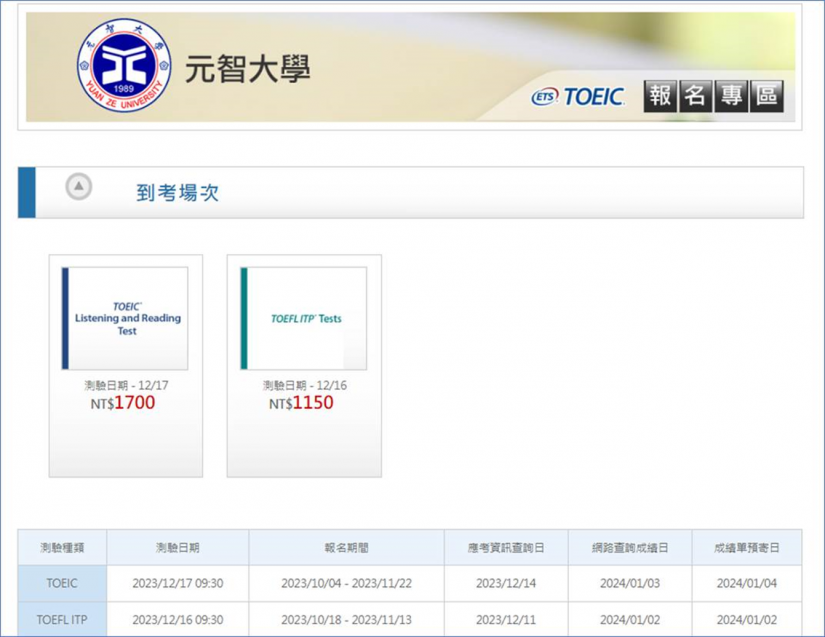Click 2024/01/02 in the 網路查詢成績日 column
Screen dimensions: 825x637
[x=630, y=620]
